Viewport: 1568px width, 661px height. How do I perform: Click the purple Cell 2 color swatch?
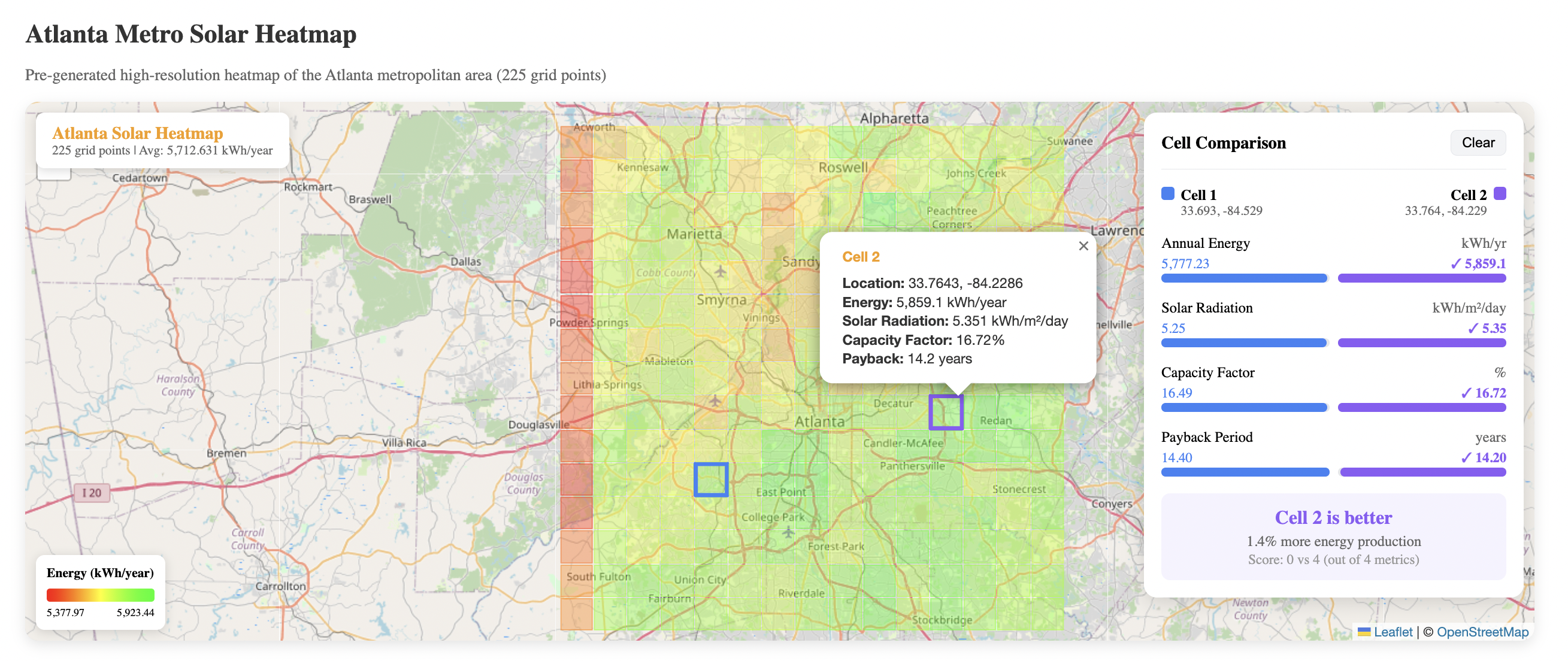1499,193
